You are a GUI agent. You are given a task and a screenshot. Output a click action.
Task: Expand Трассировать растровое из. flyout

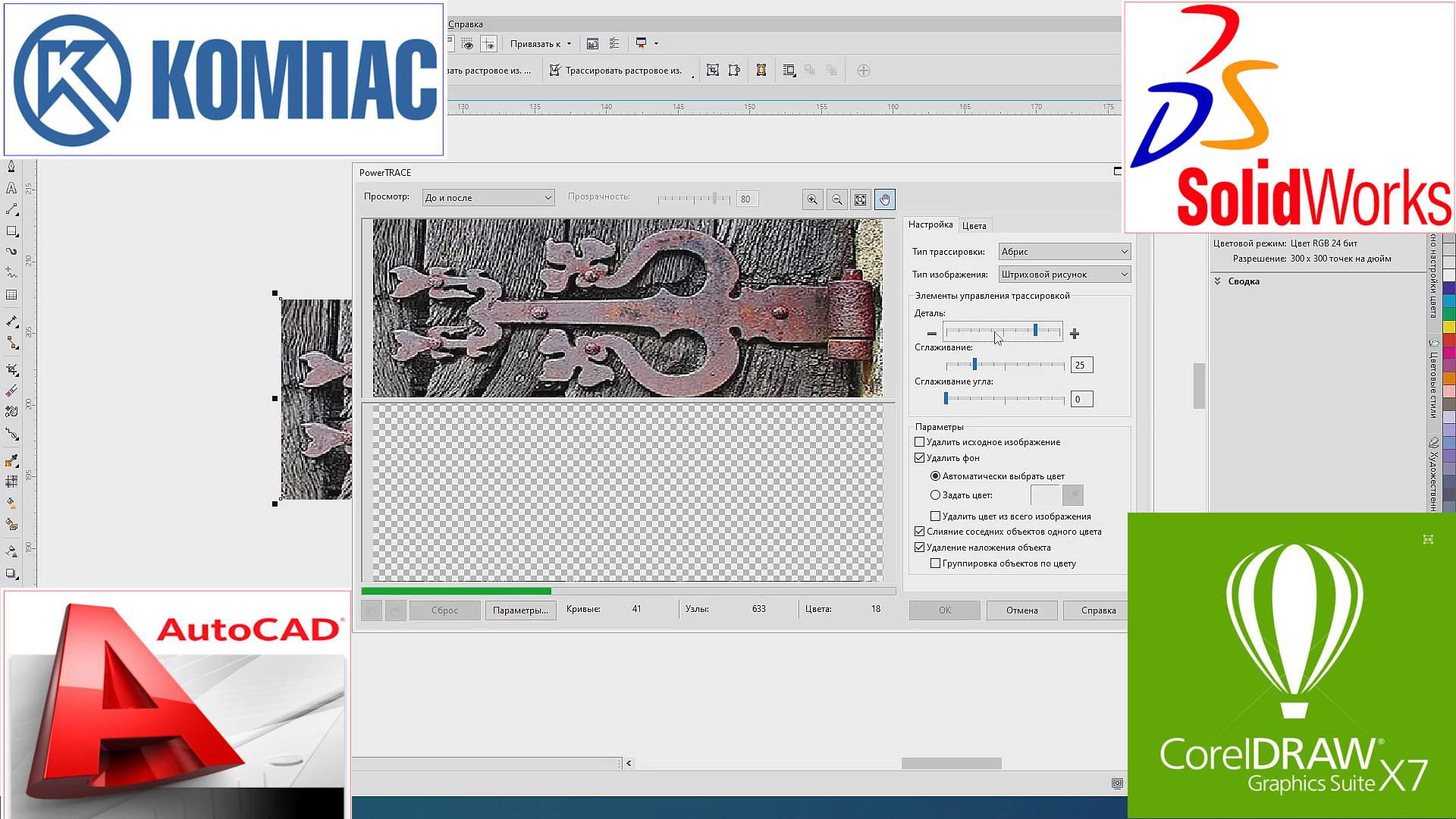tap(692, 76)
